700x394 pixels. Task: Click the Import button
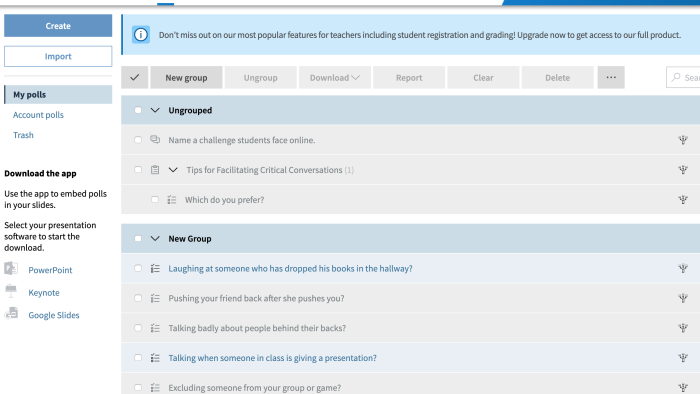58,56
